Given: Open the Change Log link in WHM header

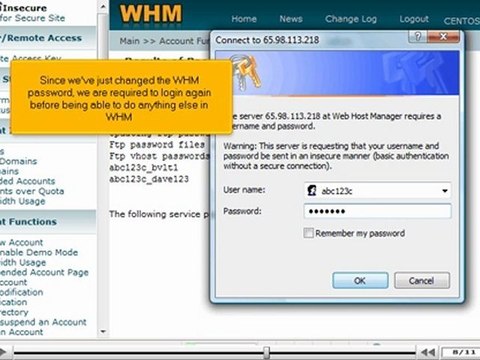Looking at the screenshot, I should click(x=351, y=19).
